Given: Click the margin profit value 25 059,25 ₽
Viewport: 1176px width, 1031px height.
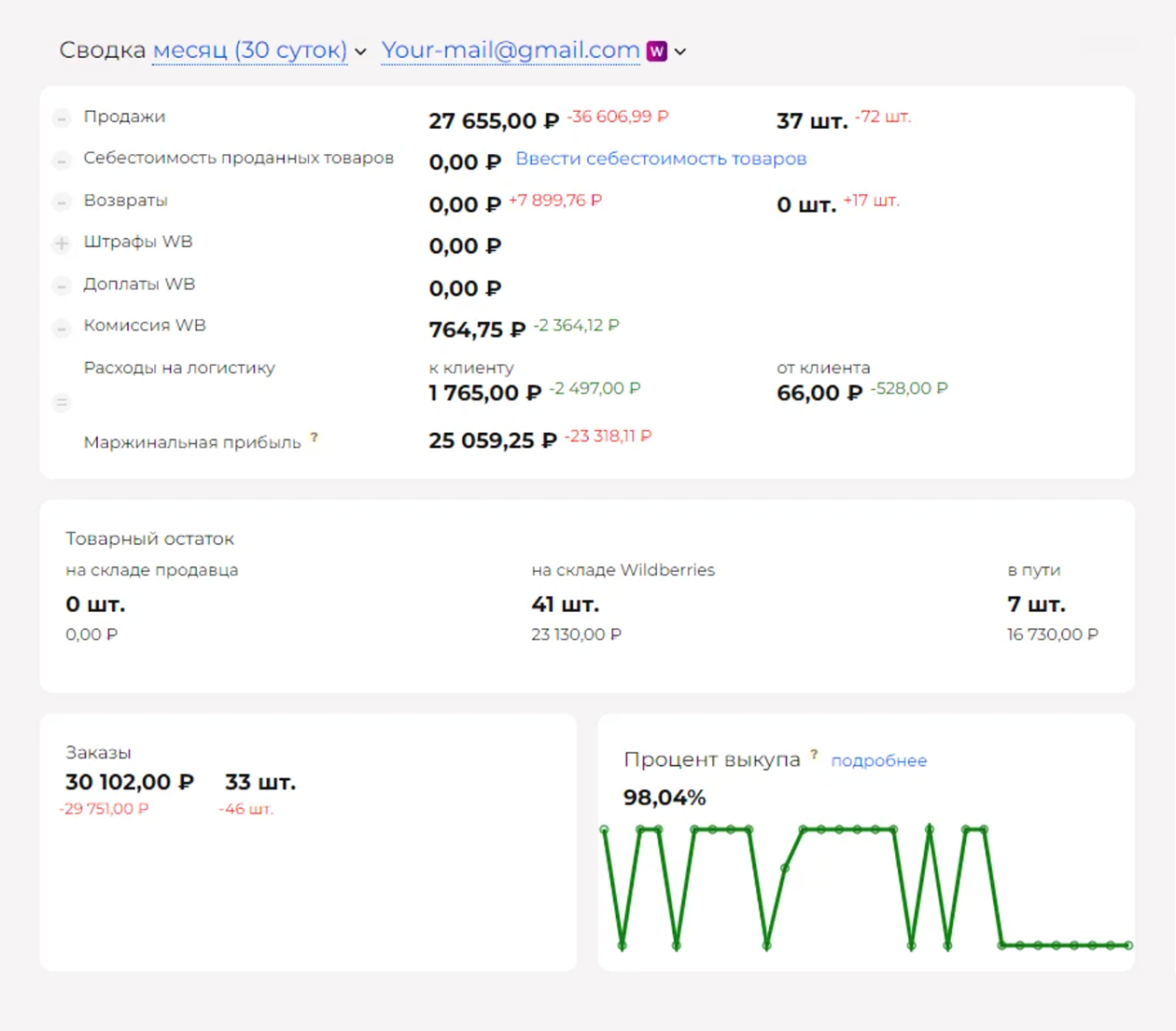Looking at the screenshot, I should tap(493, 440).
